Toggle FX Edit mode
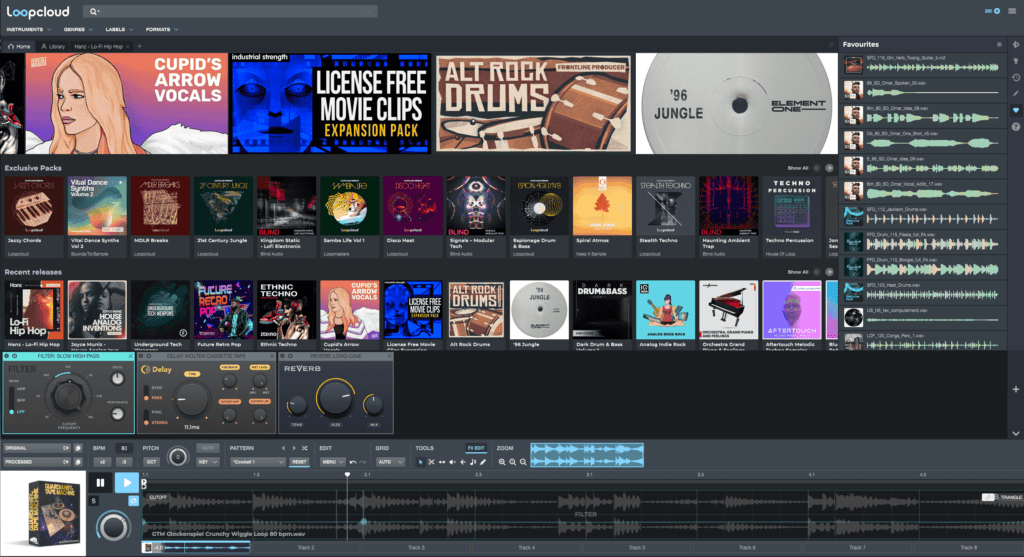1024x557 pixels. pos(475,448)
